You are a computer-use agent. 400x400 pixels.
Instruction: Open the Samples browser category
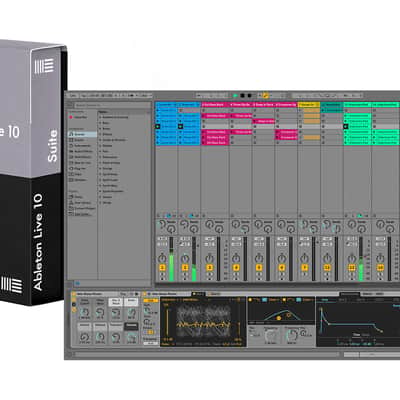[82, 180]
